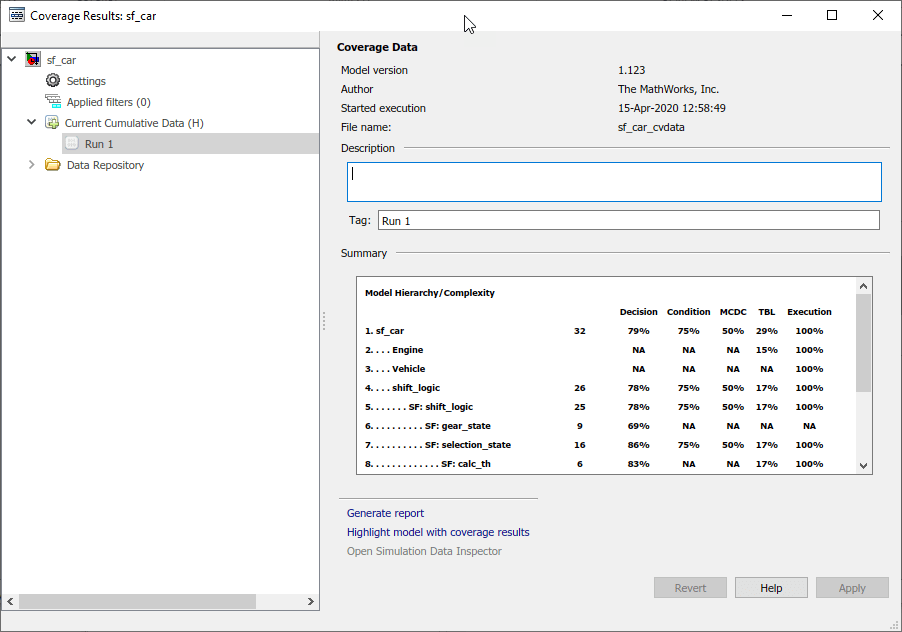Collapse the sf_car tree node
This screenshot has width=902, height=632.
[x=11, y=59]
